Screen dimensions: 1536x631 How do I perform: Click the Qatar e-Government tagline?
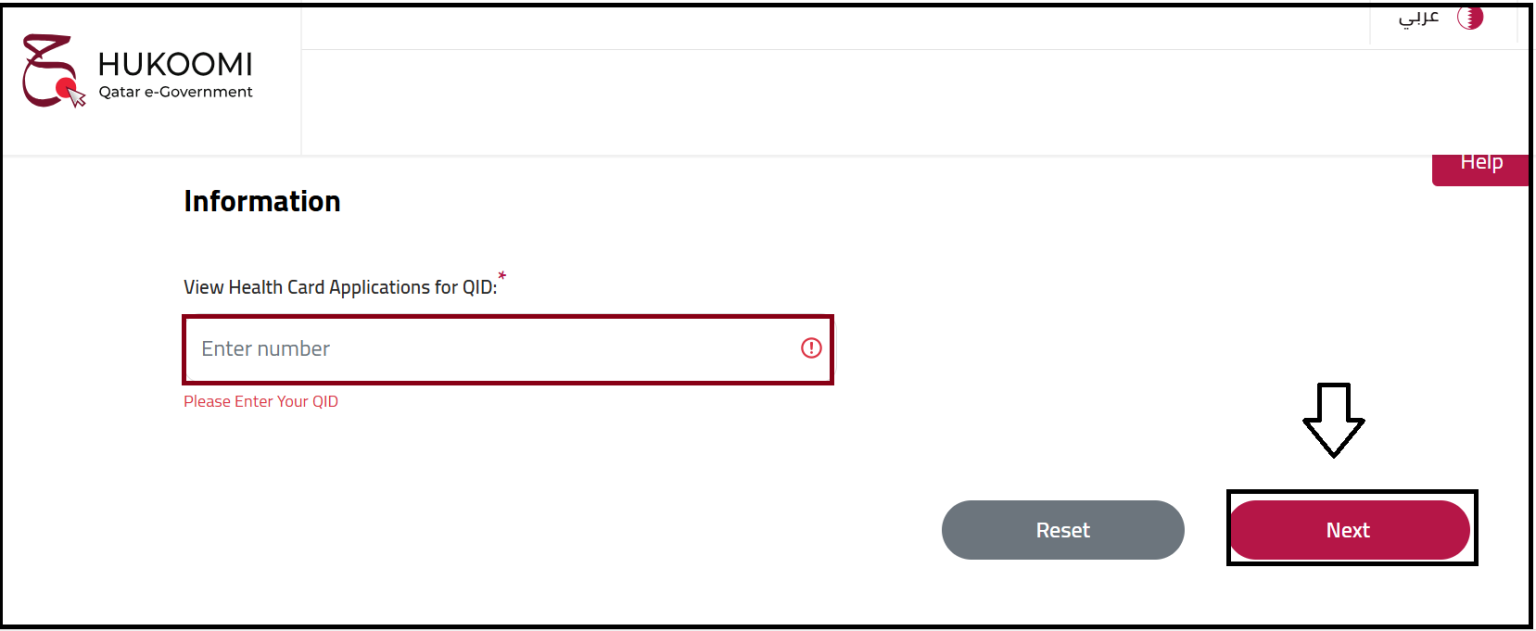point(175,92)
